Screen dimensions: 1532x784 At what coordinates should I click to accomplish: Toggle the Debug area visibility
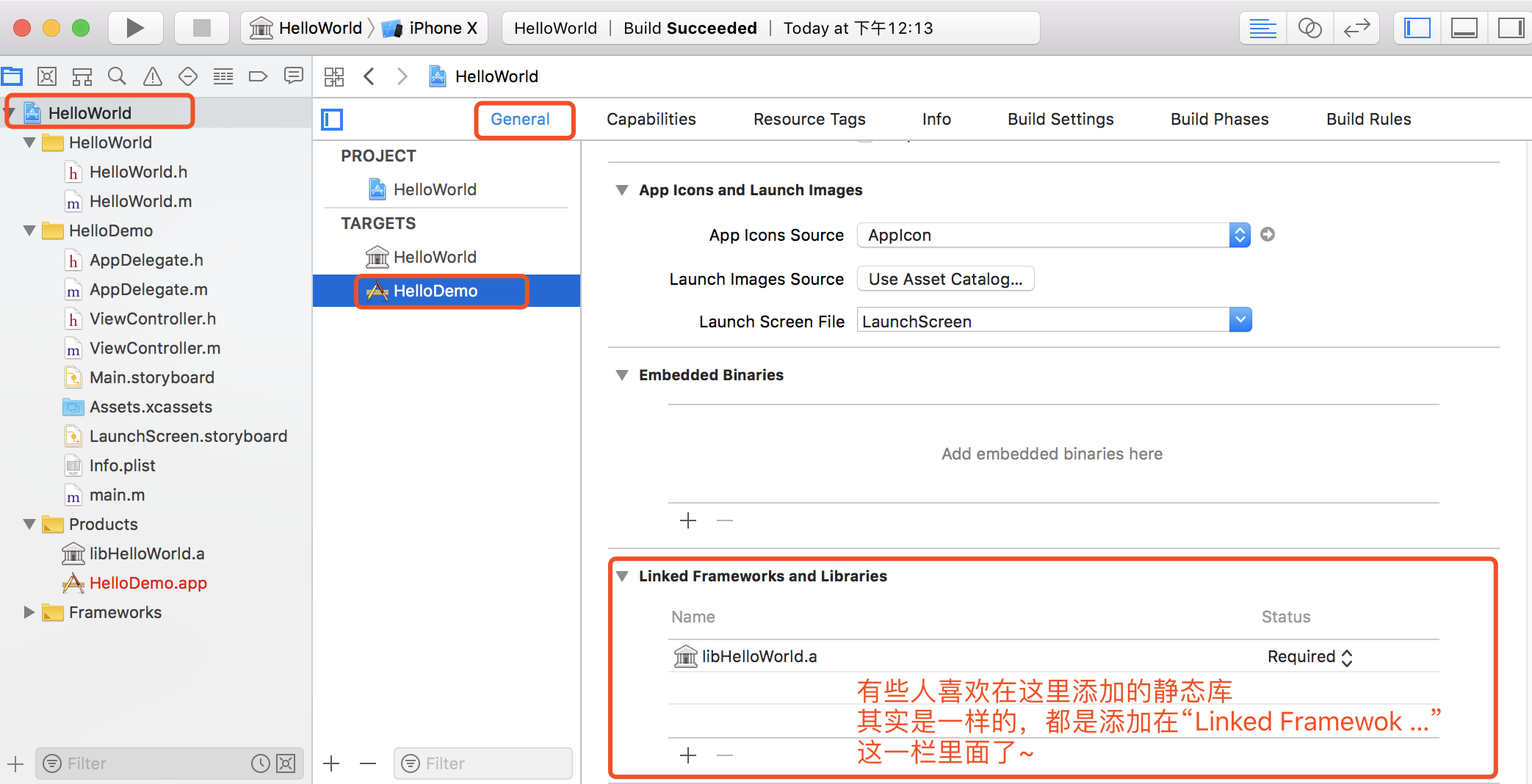[1464, 28]
